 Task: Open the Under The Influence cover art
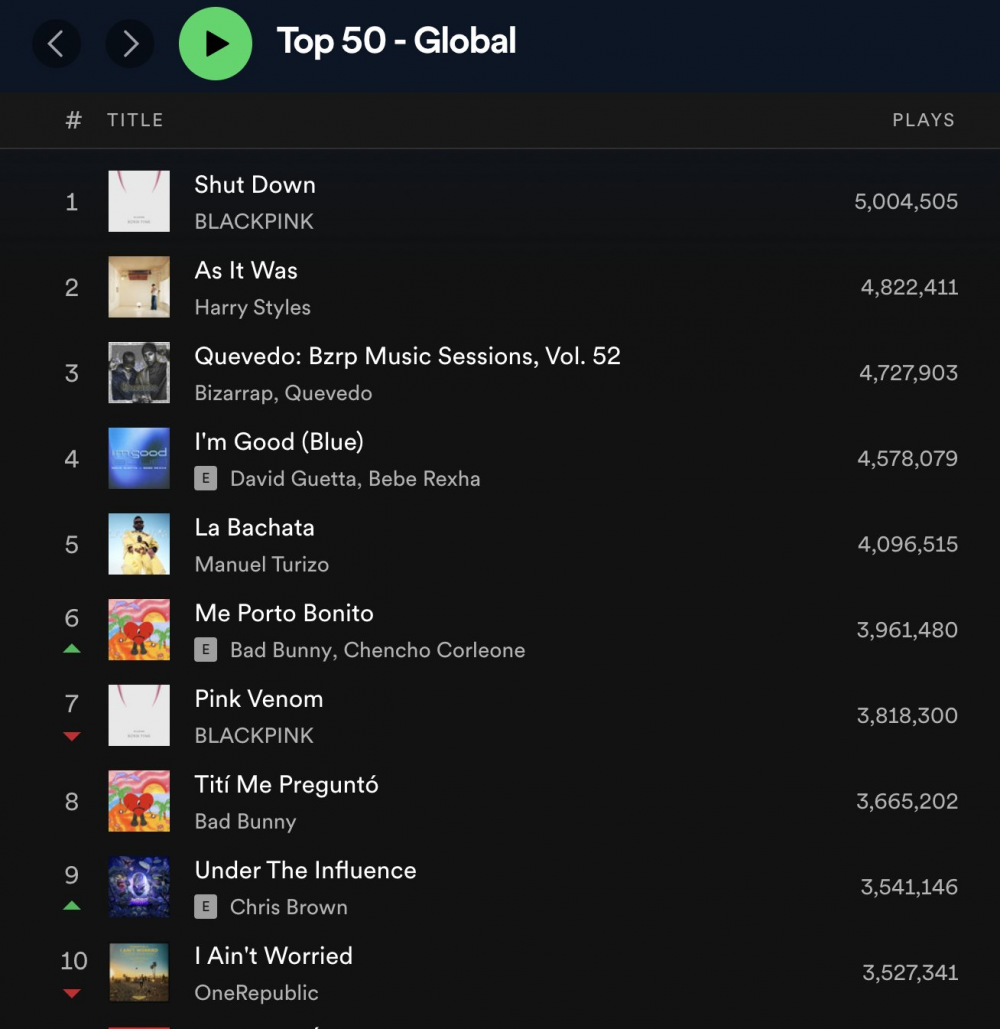click(x=139, y=887)
